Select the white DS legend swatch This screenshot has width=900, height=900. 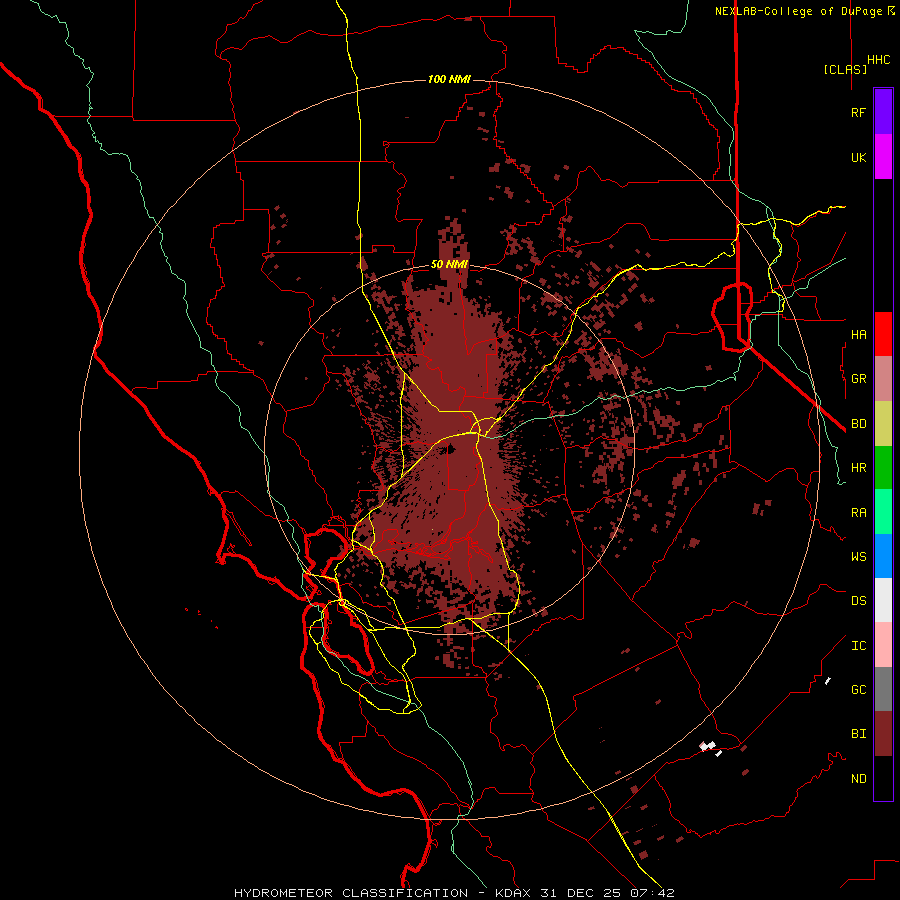point(883,600)
